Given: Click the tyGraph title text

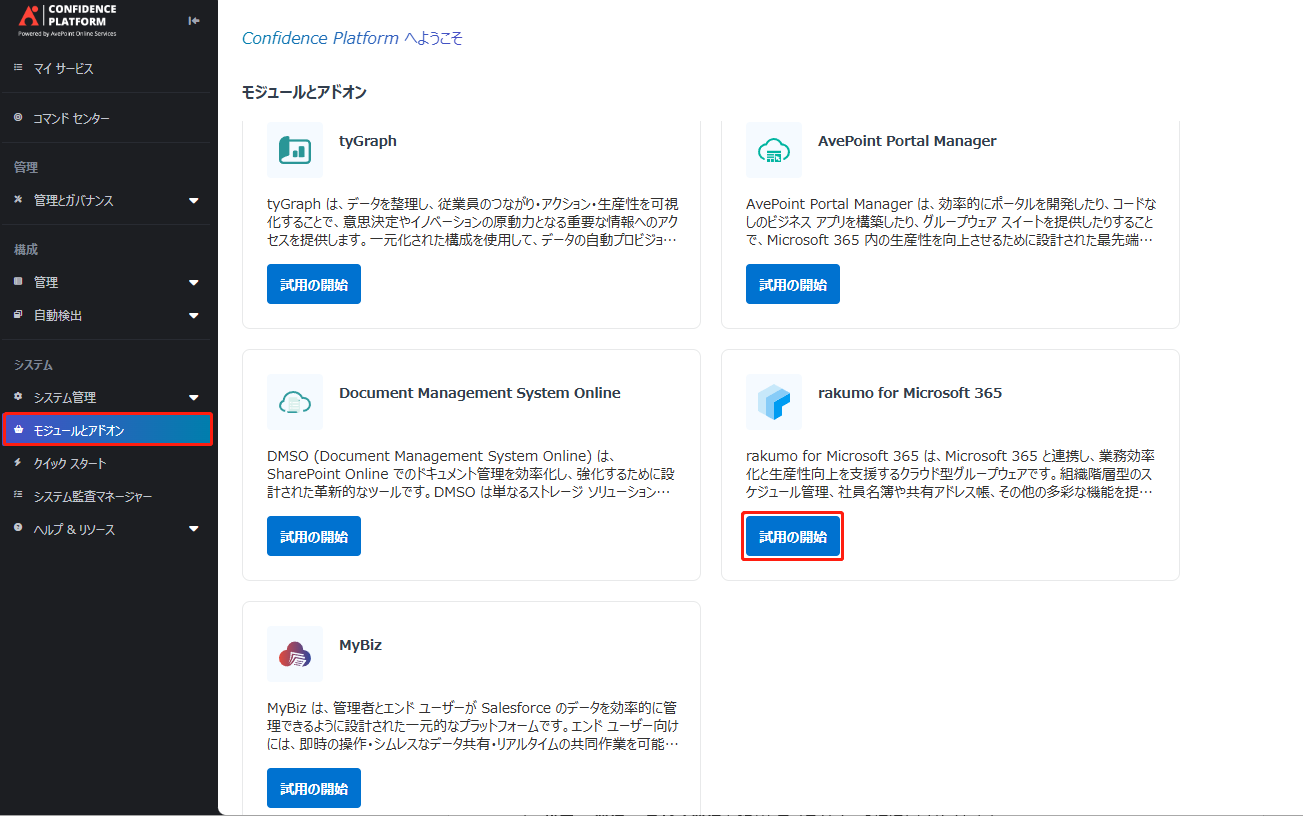Looking at the screenshot, I should coord(368,141).
